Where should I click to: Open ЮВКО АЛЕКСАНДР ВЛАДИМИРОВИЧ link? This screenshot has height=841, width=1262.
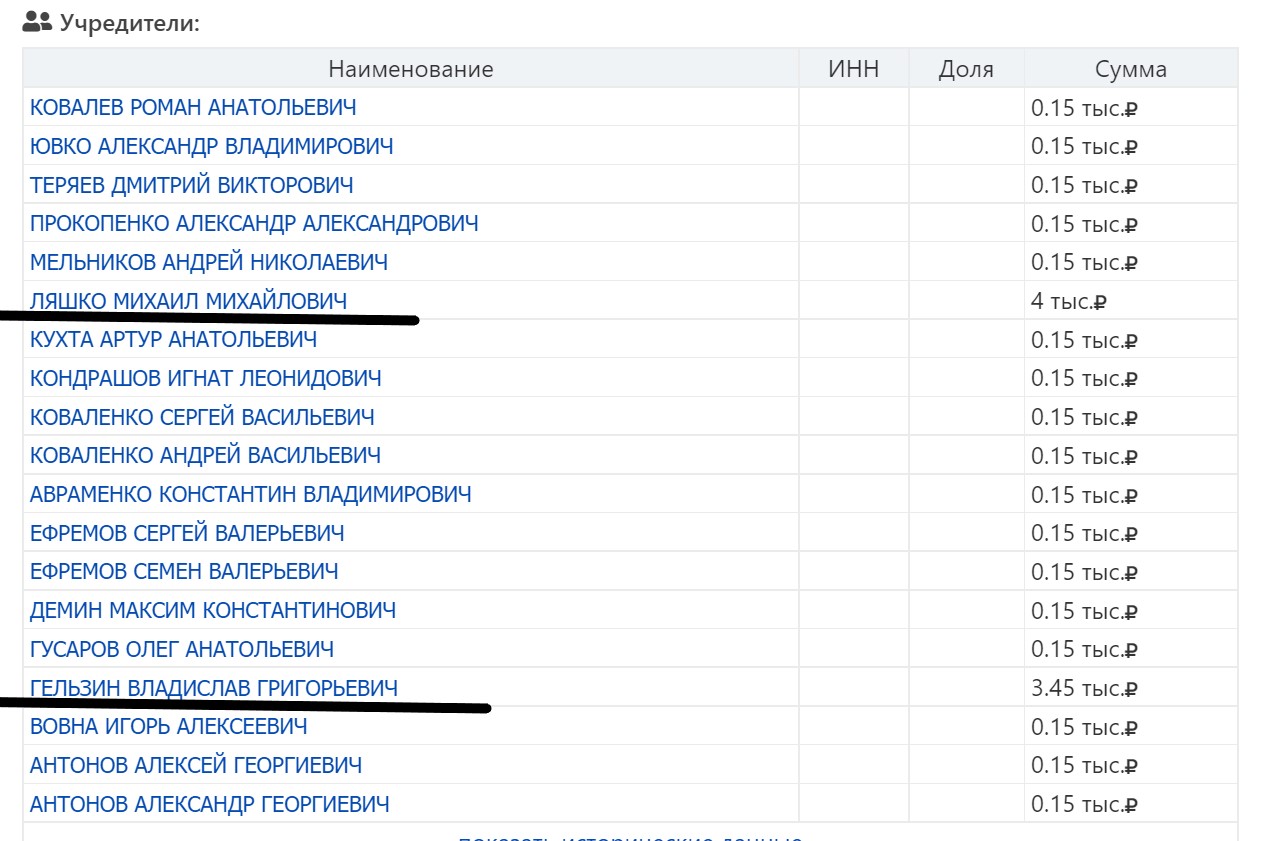pos(211,146)
